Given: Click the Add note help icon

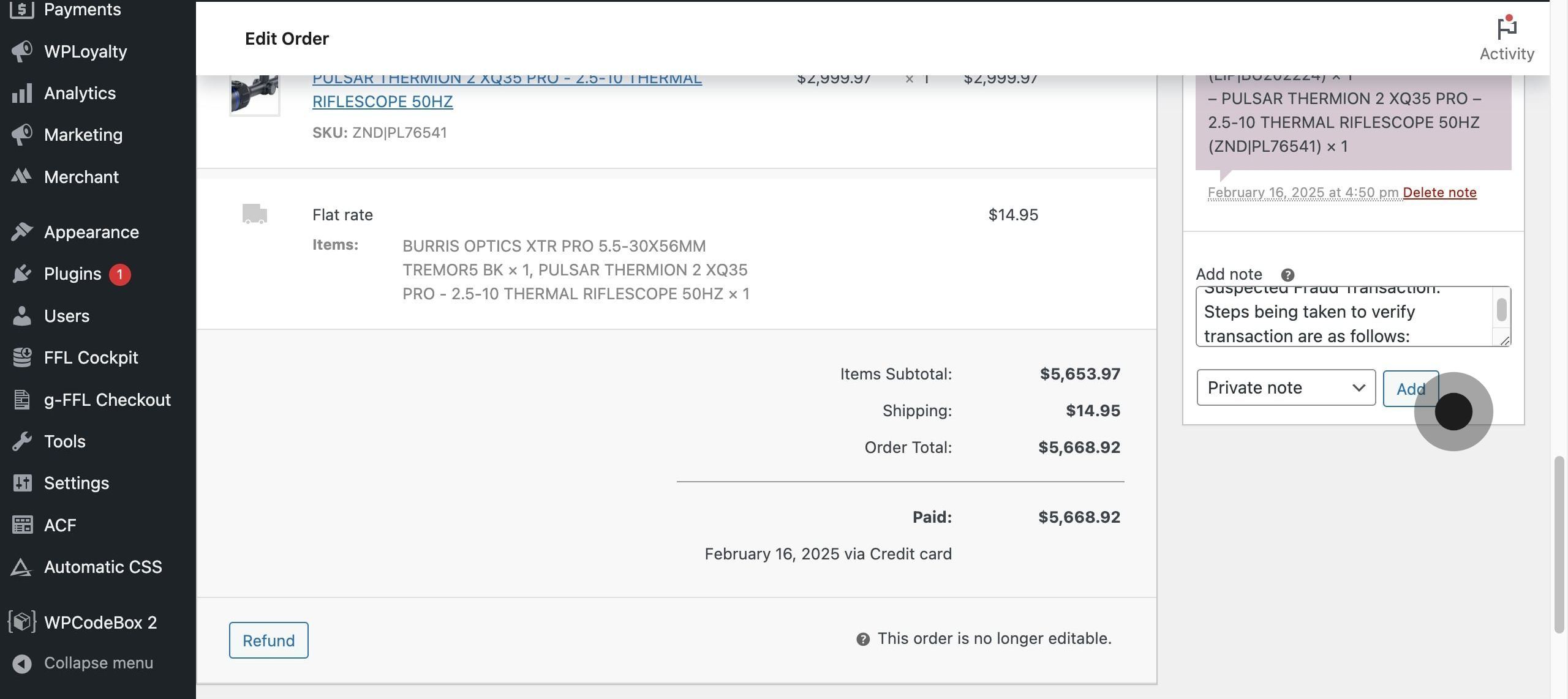Looking at the screenshot, I should pos(1287,275).
